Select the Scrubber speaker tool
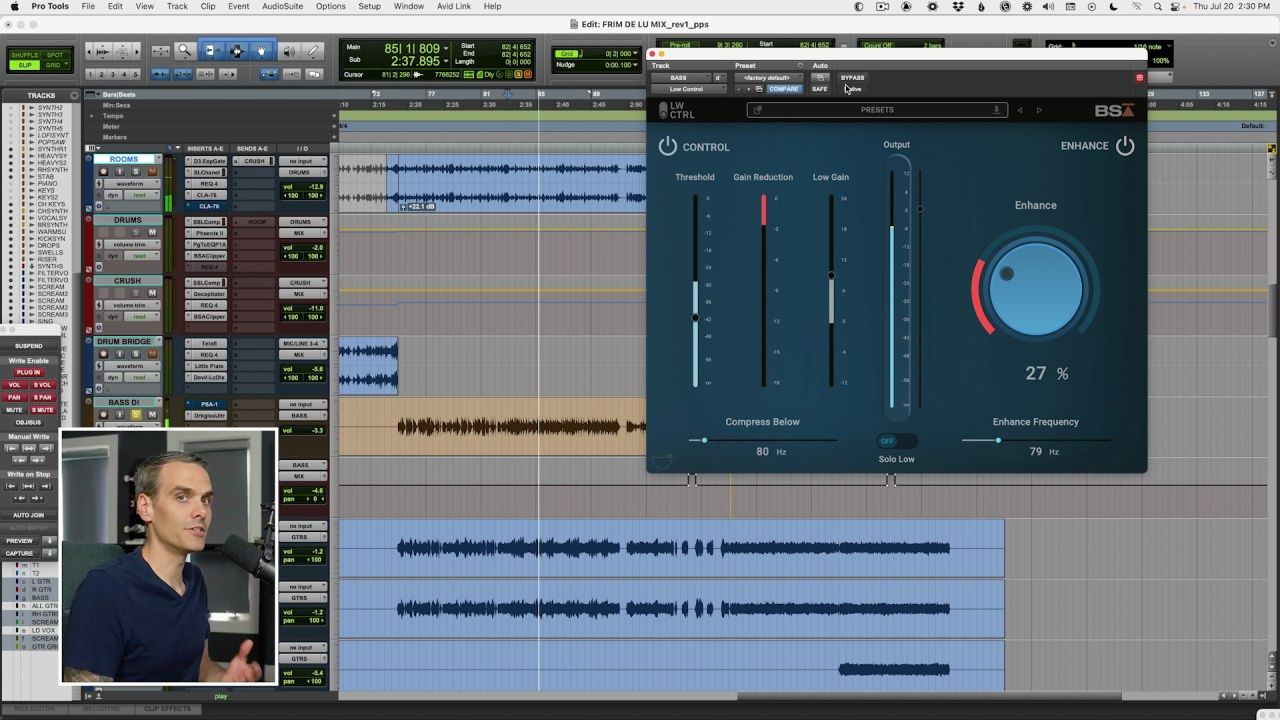This screenshot has height=720, width=1280. pos(288,51)
